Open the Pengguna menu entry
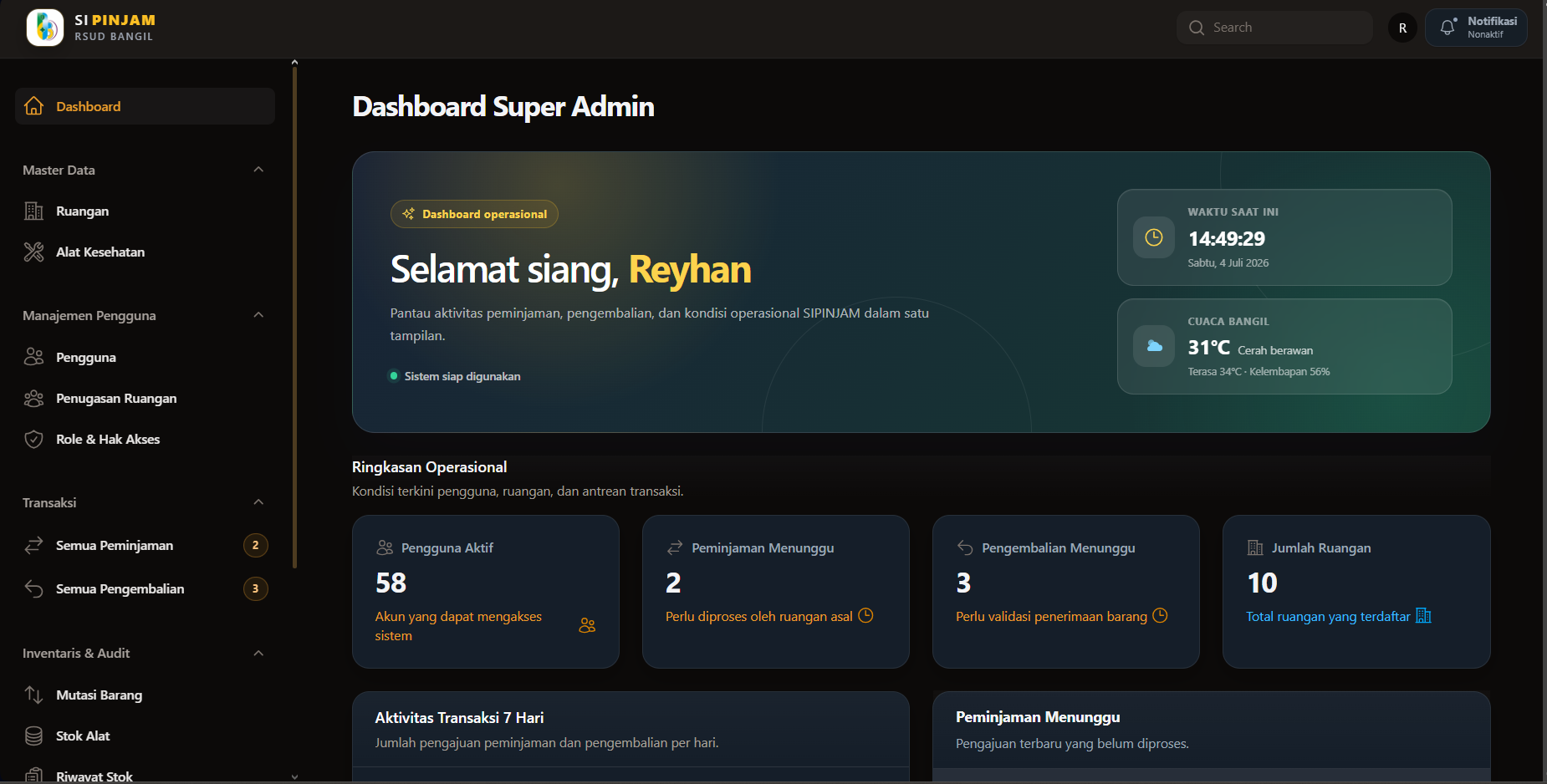This screenshot has height=784, width=1547. (x=145, y=357)
